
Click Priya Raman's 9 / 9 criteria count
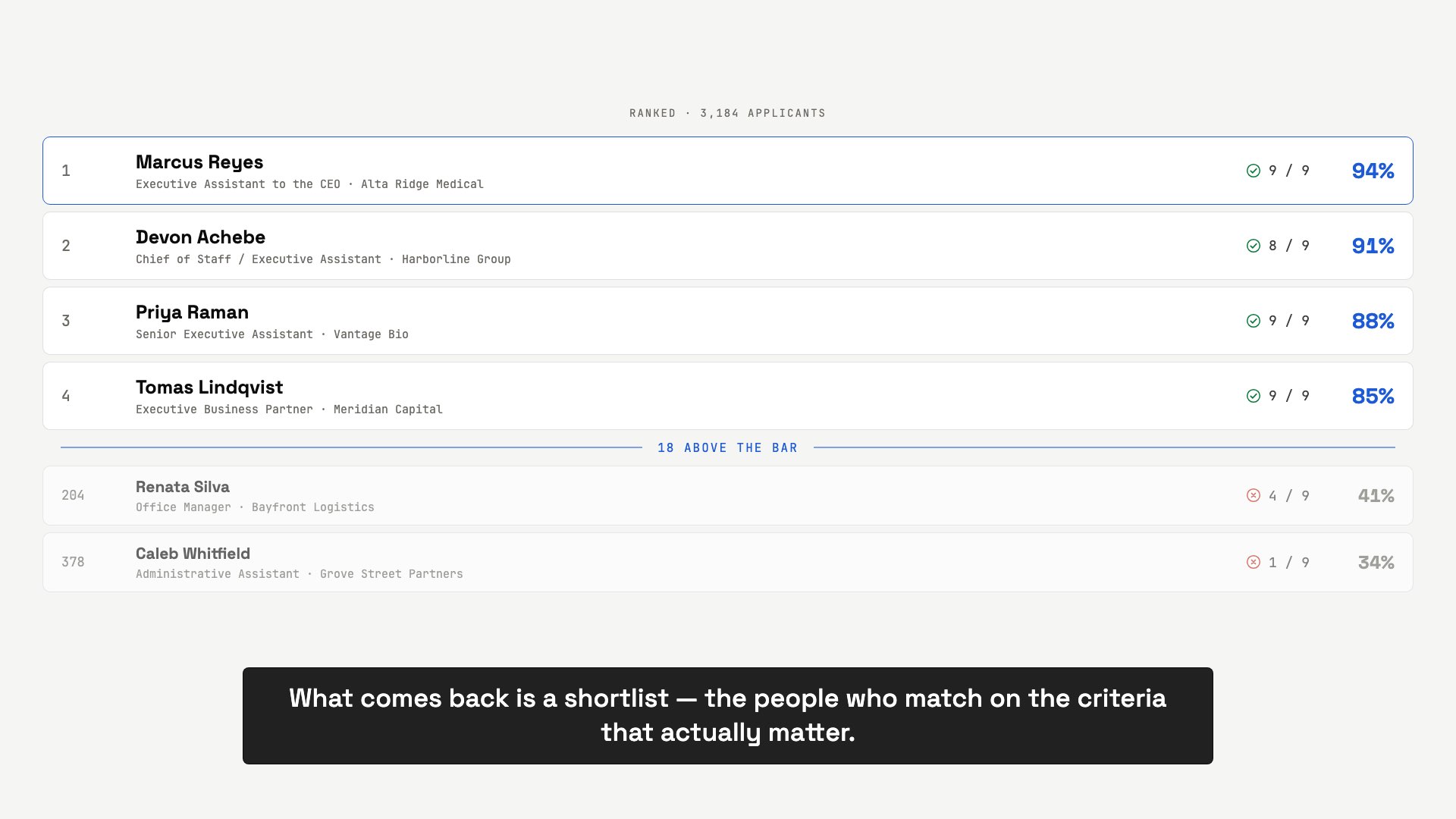point(1288,321)
